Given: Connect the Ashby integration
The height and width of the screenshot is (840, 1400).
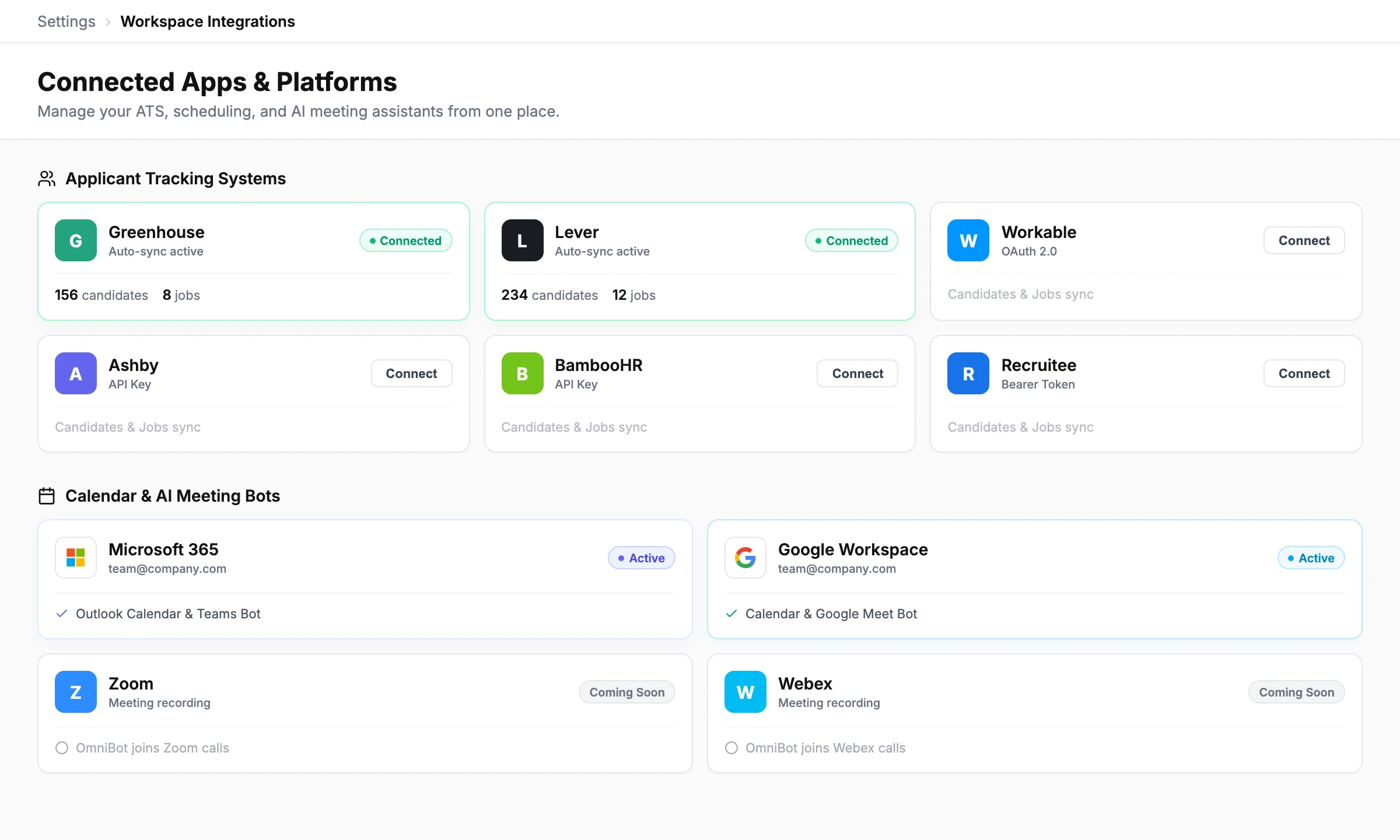Looking at the screenshot, I should pos(411,373).
